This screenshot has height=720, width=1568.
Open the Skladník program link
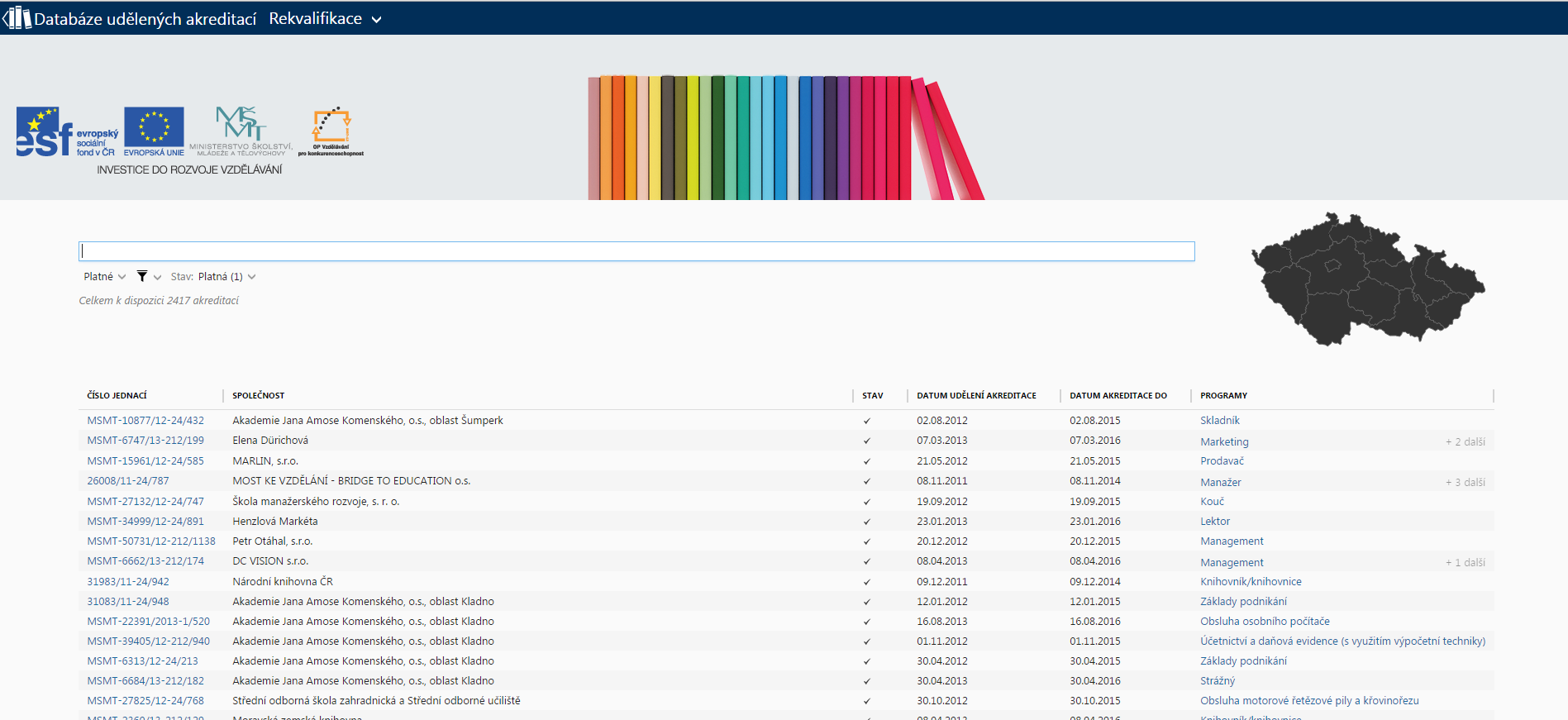tap(1220, 421)
